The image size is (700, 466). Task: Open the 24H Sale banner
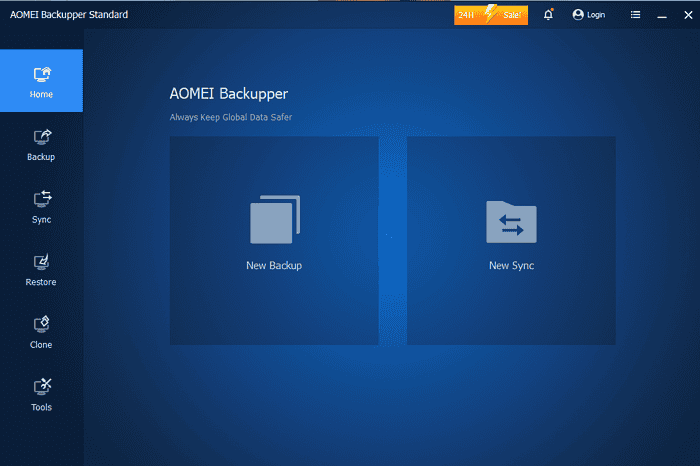[491, 15]
